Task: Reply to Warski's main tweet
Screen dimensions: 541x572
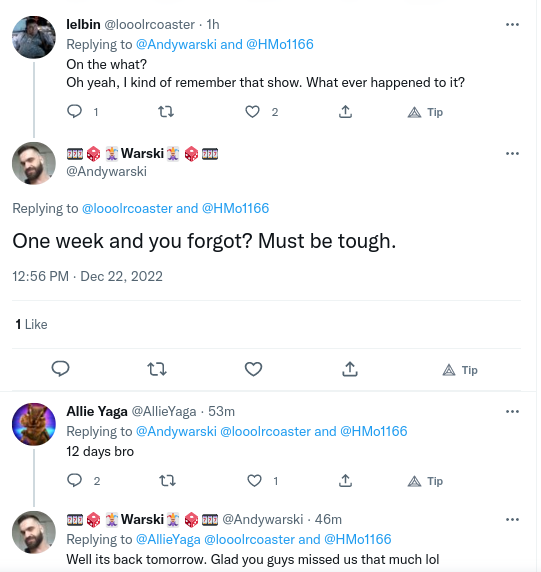Action: 61,369
